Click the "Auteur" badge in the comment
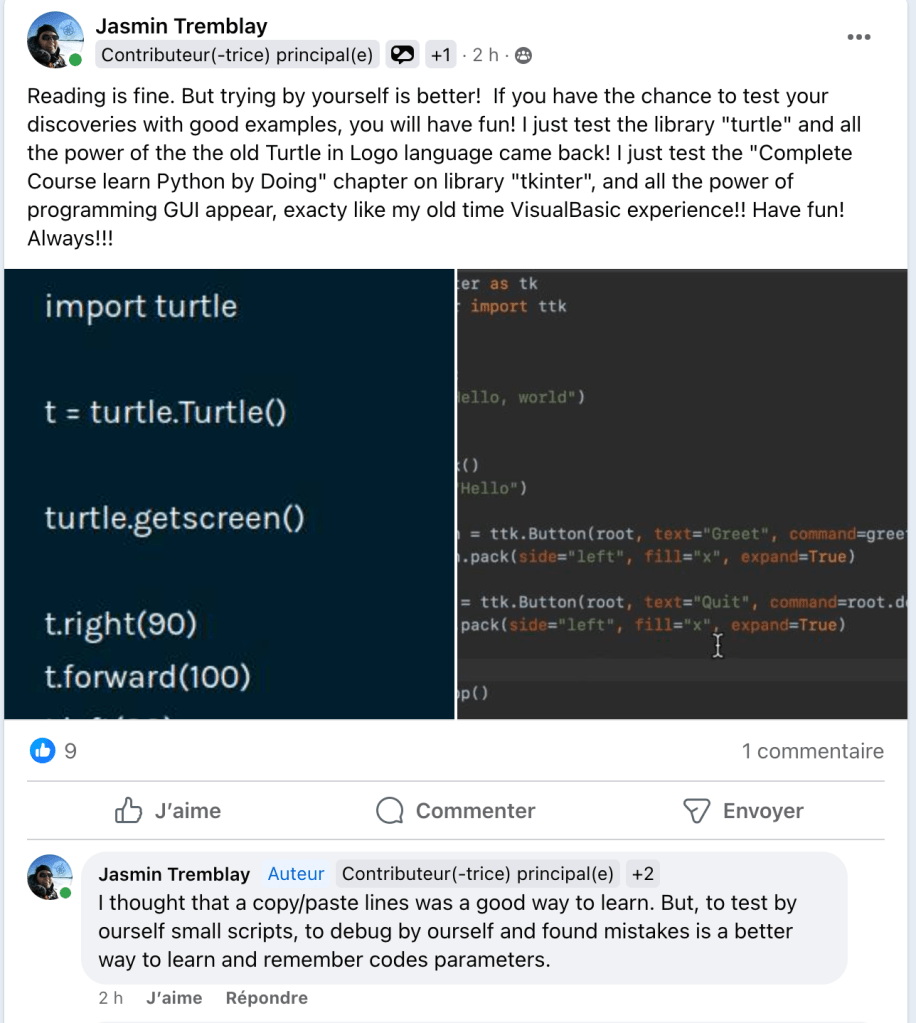 [296, 874]
